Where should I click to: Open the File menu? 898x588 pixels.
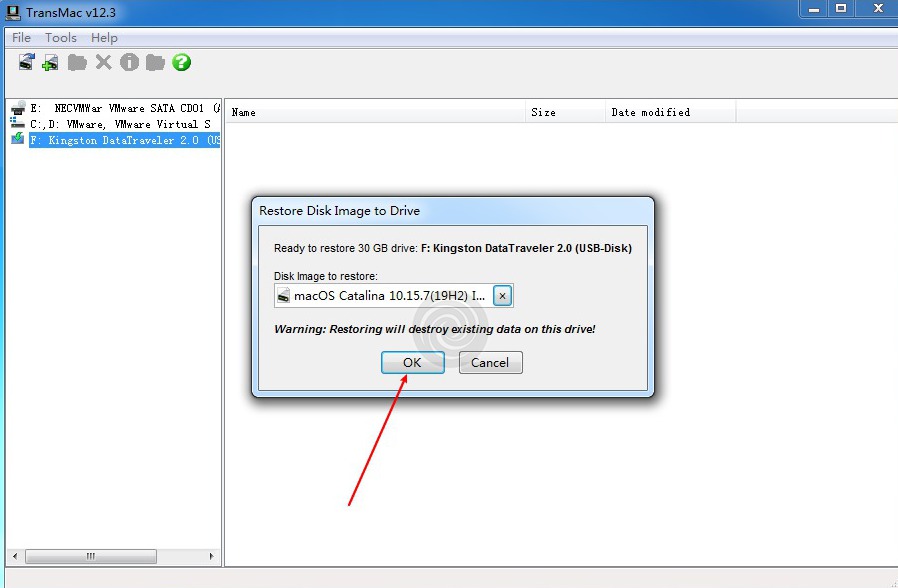[21, 38]
